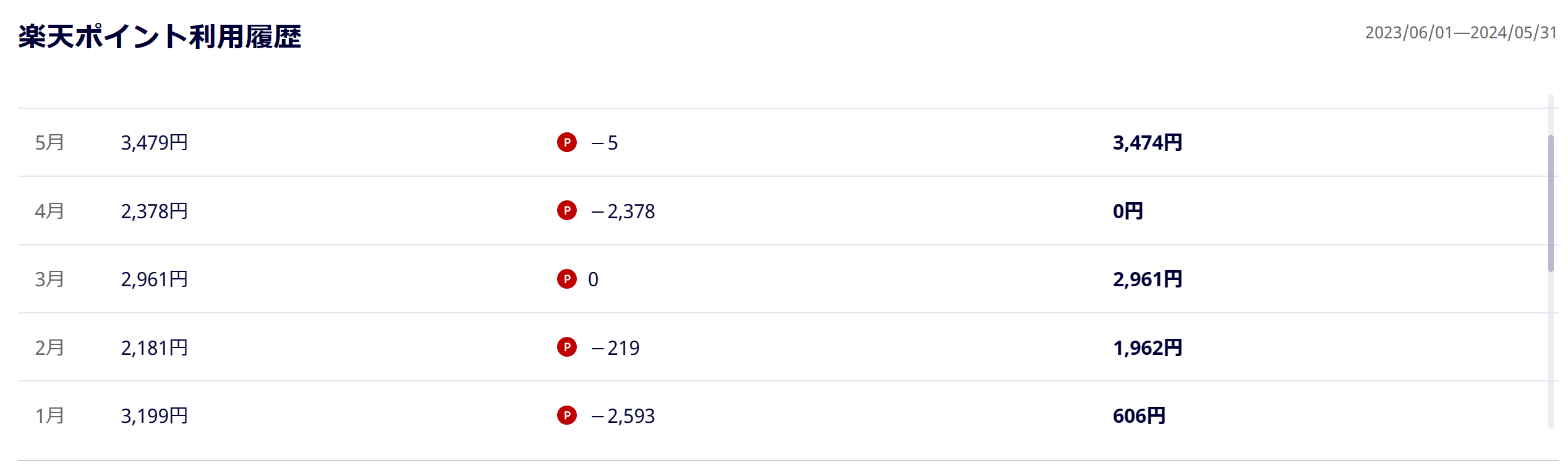Select the 1月 month label
The height and width of the screenshot is (468, 1568).
pyautogui.click(x=49, y=416)
